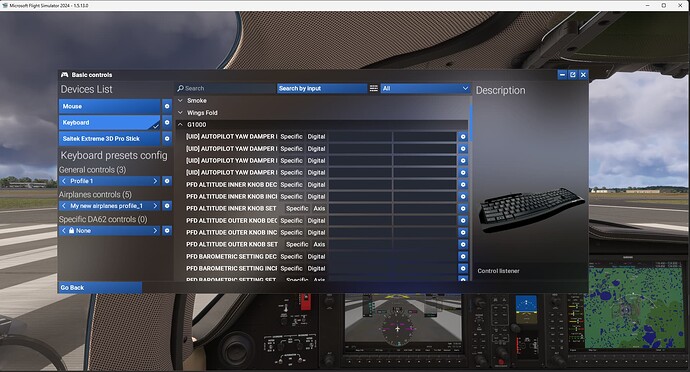
Task: Click the keyboard image in Description panel
Action: pyautogui.click(x=532, y=210)
